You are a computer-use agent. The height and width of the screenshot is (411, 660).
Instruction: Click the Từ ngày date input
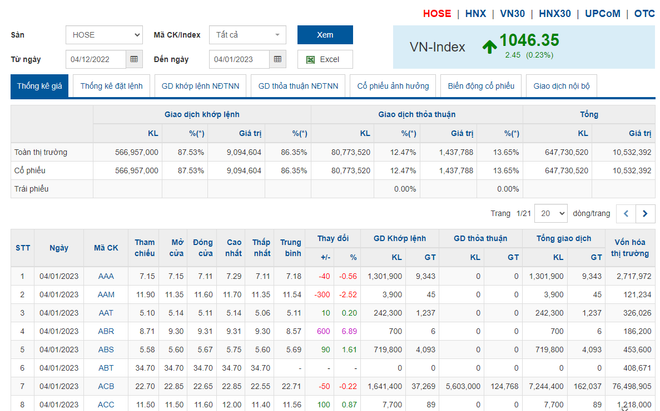point(96,59)
